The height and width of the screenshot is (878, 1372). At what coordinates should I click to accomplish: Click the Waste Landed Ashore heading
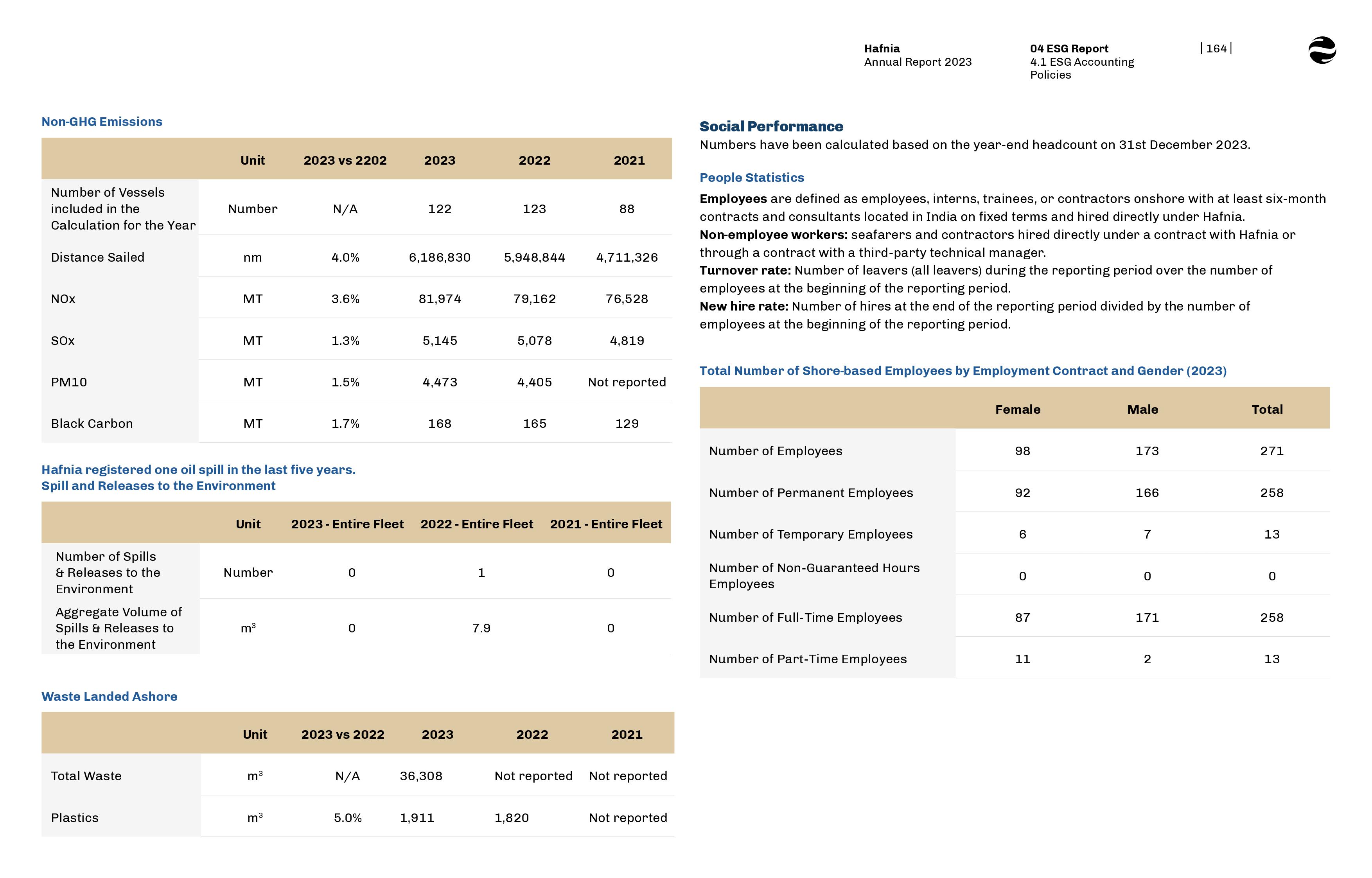point(109,696)
